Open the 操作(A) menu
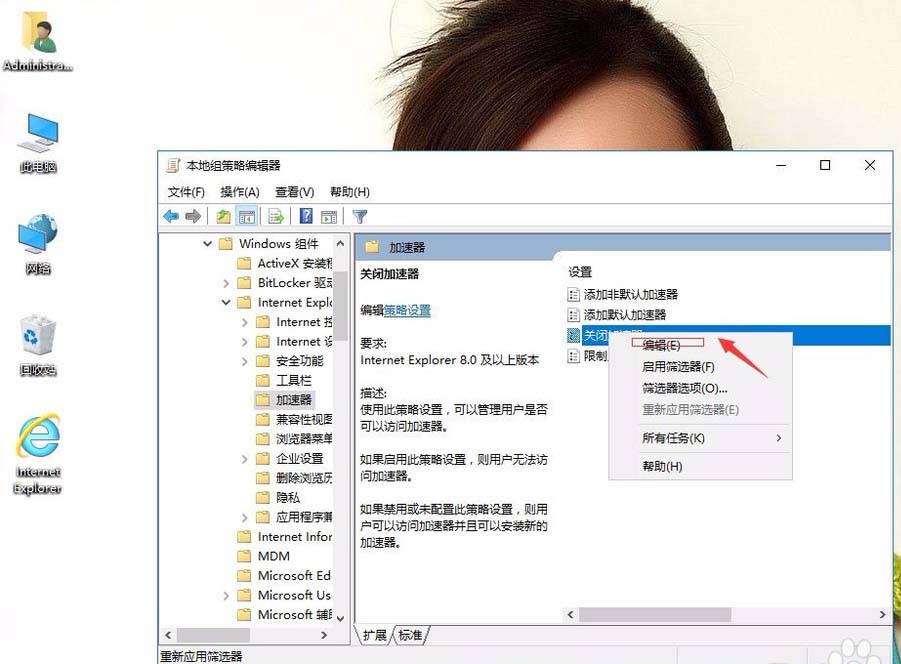The height and width of the screenshot is (664, 901). (x=240, y=192)
